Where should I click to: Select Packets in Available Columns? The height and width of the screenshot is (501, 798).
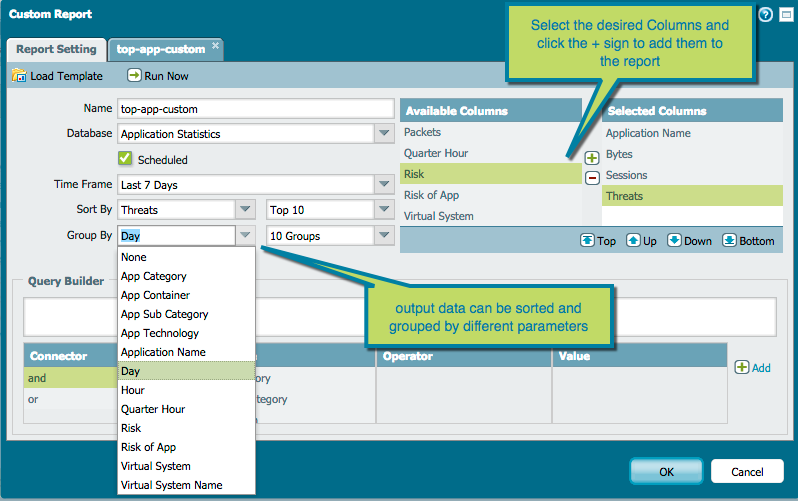[x=491, y=132]
